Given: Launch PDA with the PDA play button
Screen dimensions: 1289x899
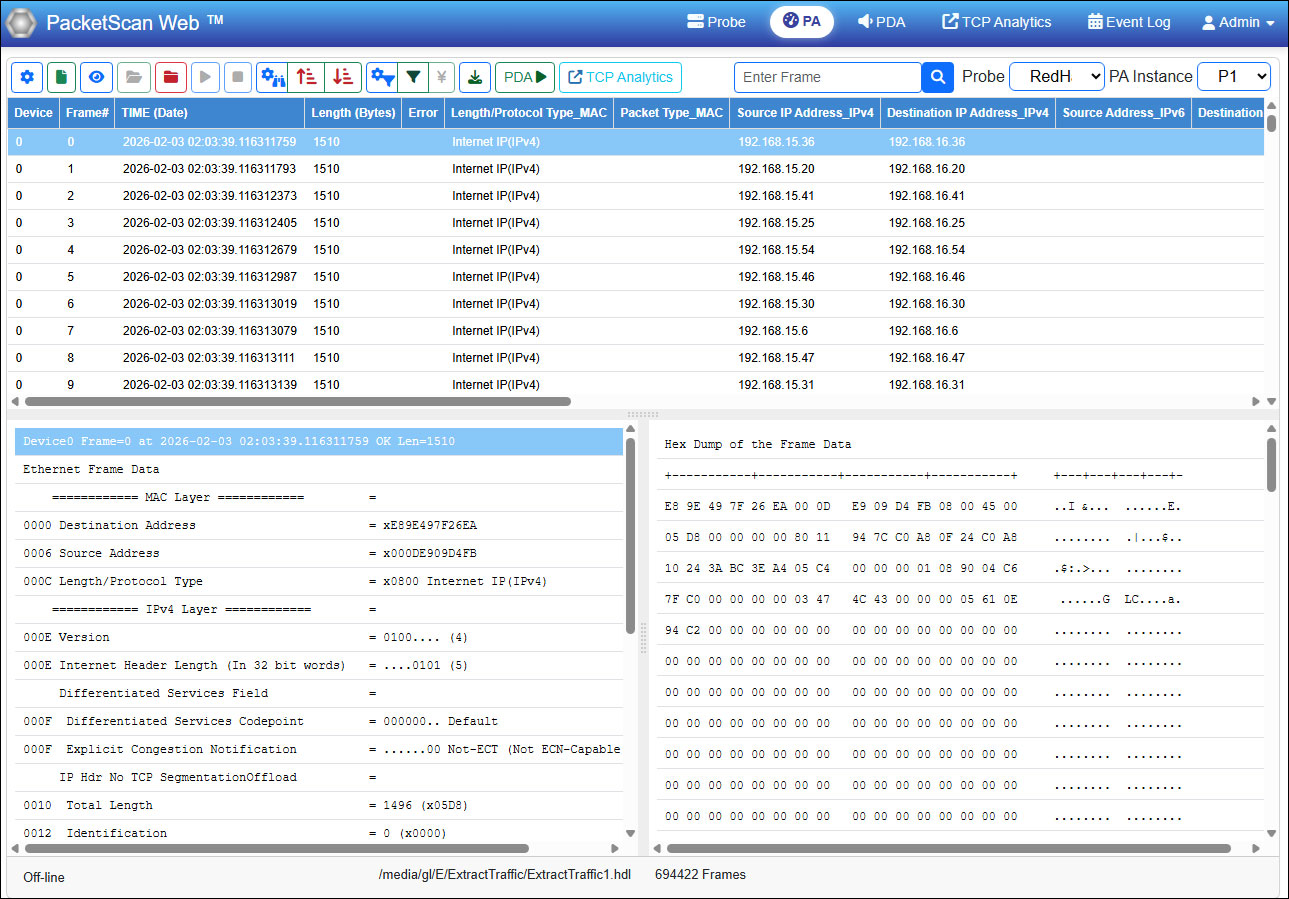Looking at the screenshot, I should (524, 77).
